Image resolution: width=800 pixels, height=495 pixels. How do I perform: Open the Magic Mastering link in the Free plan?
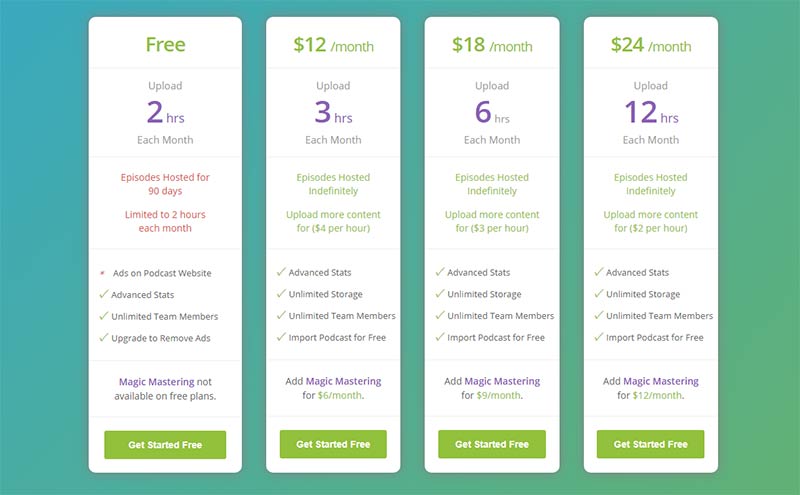(x=157, y=382)
